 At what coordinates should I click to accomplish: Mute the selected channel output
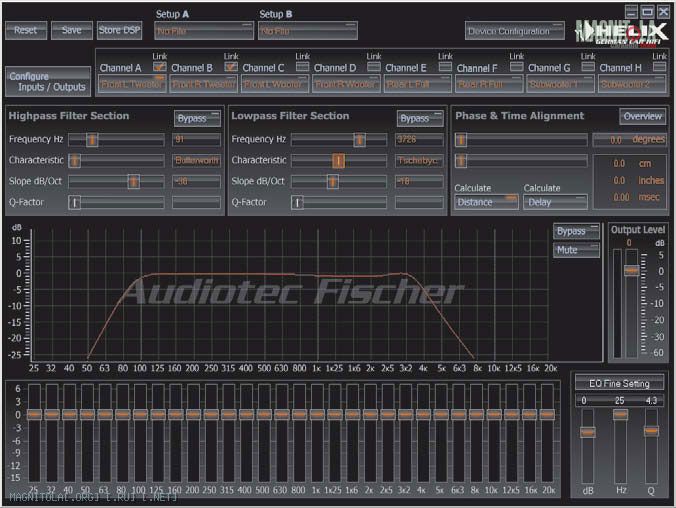click(x=576, y=250)
